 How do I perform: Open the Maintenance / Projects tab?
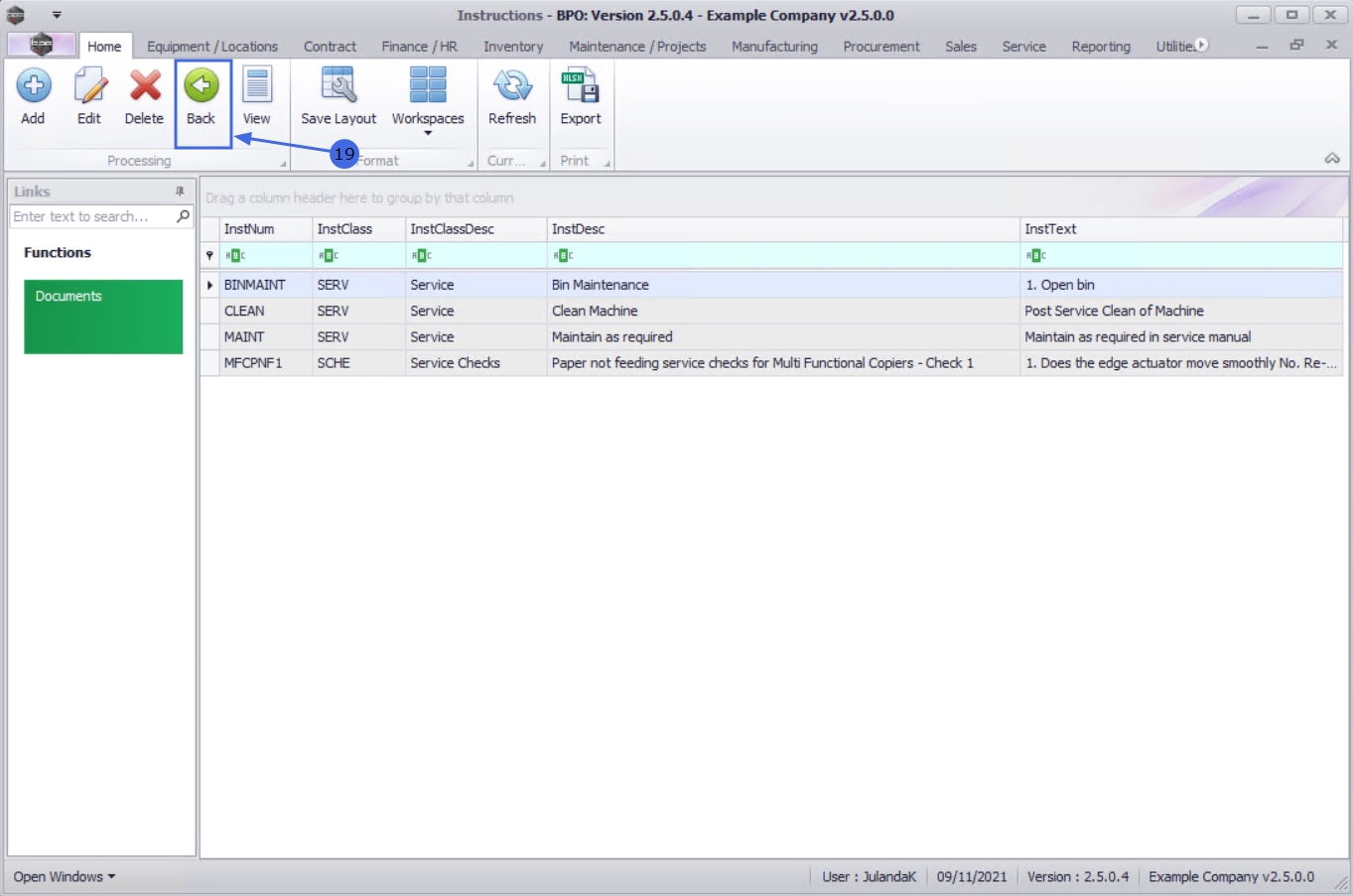[x=637, y=47]
